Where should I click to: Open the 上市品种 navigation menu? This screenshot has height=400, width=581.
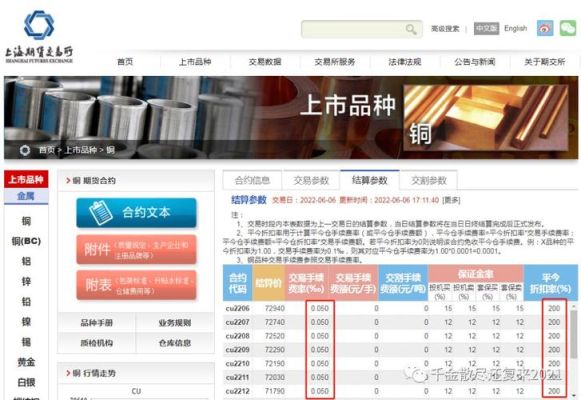(x=195, y=62)
